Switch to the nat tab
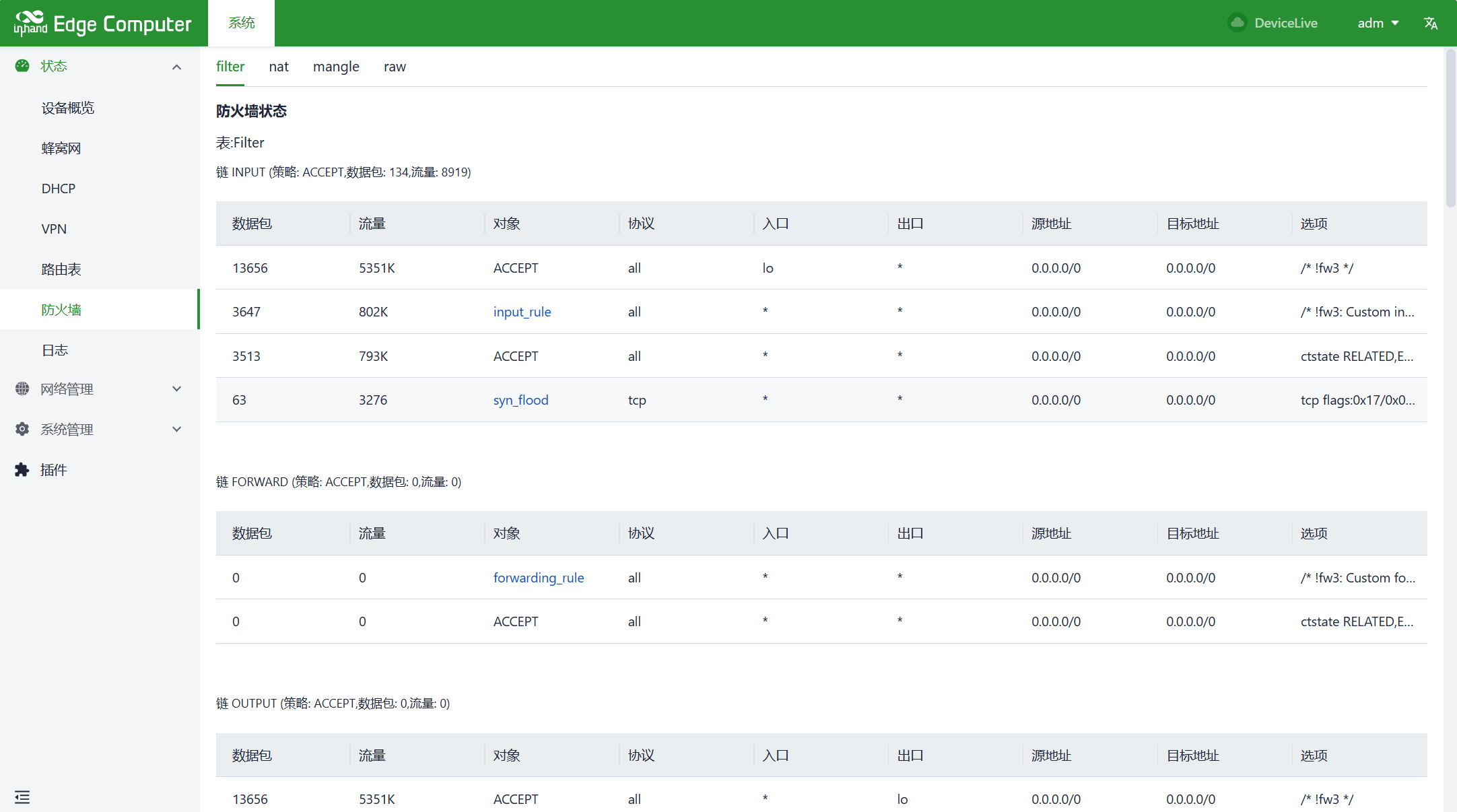 coord(279,66)
